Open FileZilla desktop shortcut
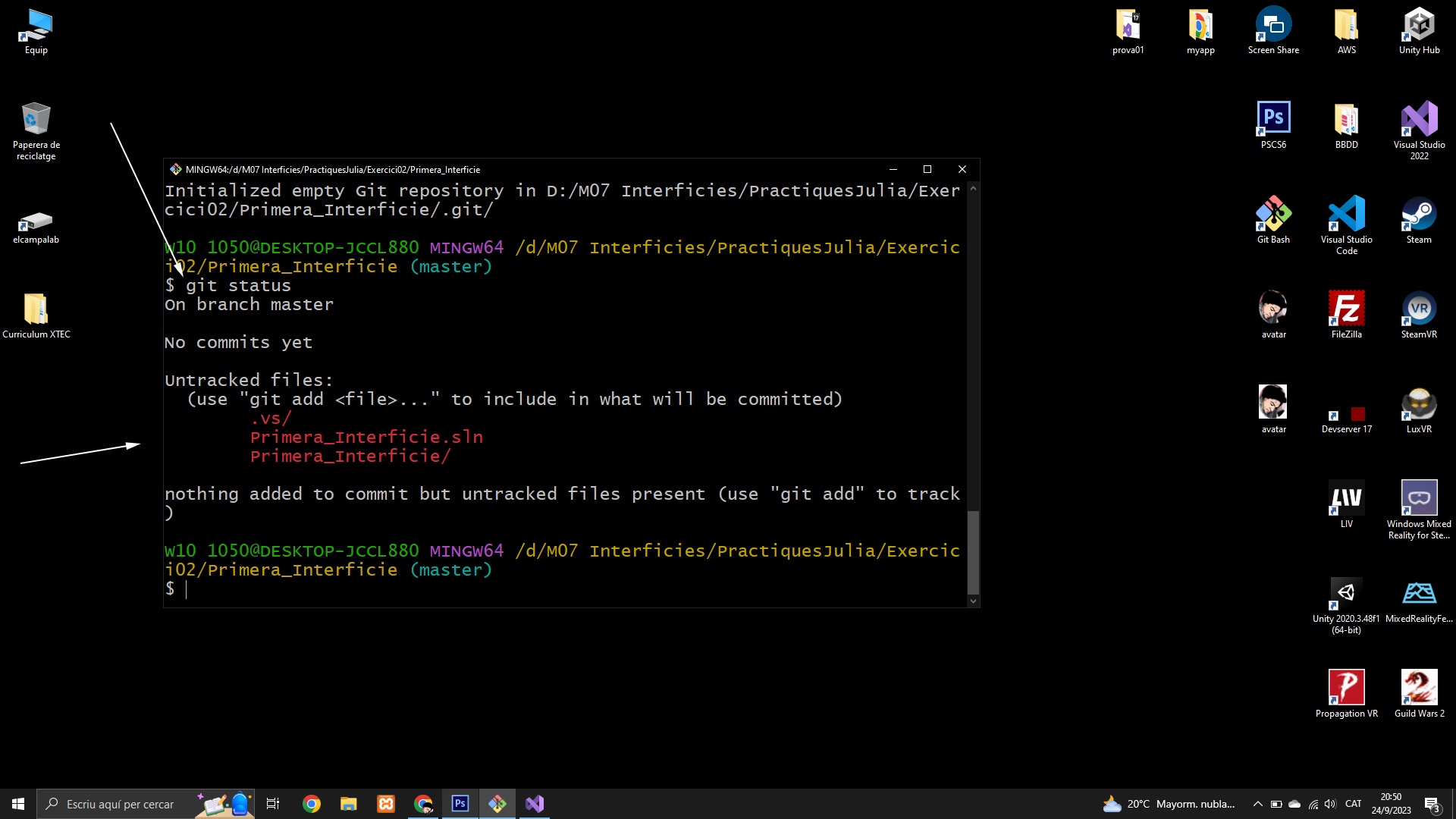 tap(1346, 310)
